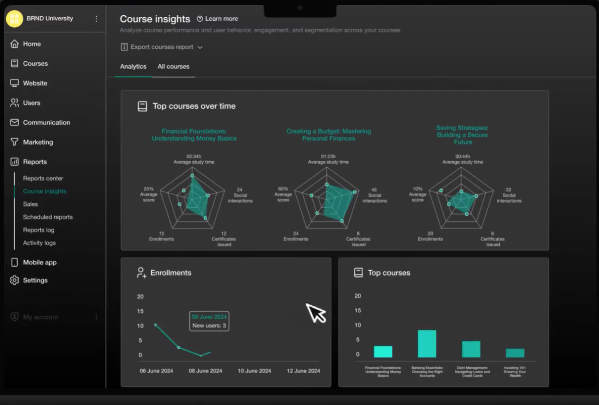
Task: Select the Website monitor icon
Action: pos(15,83)
